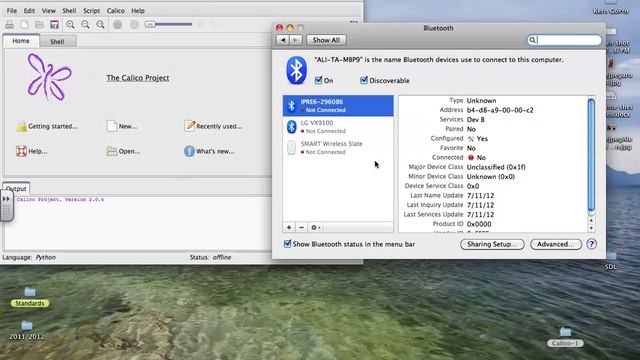Click the Bluetooth help question mark button
Screen dimensions: 640x360
(591, 244)
